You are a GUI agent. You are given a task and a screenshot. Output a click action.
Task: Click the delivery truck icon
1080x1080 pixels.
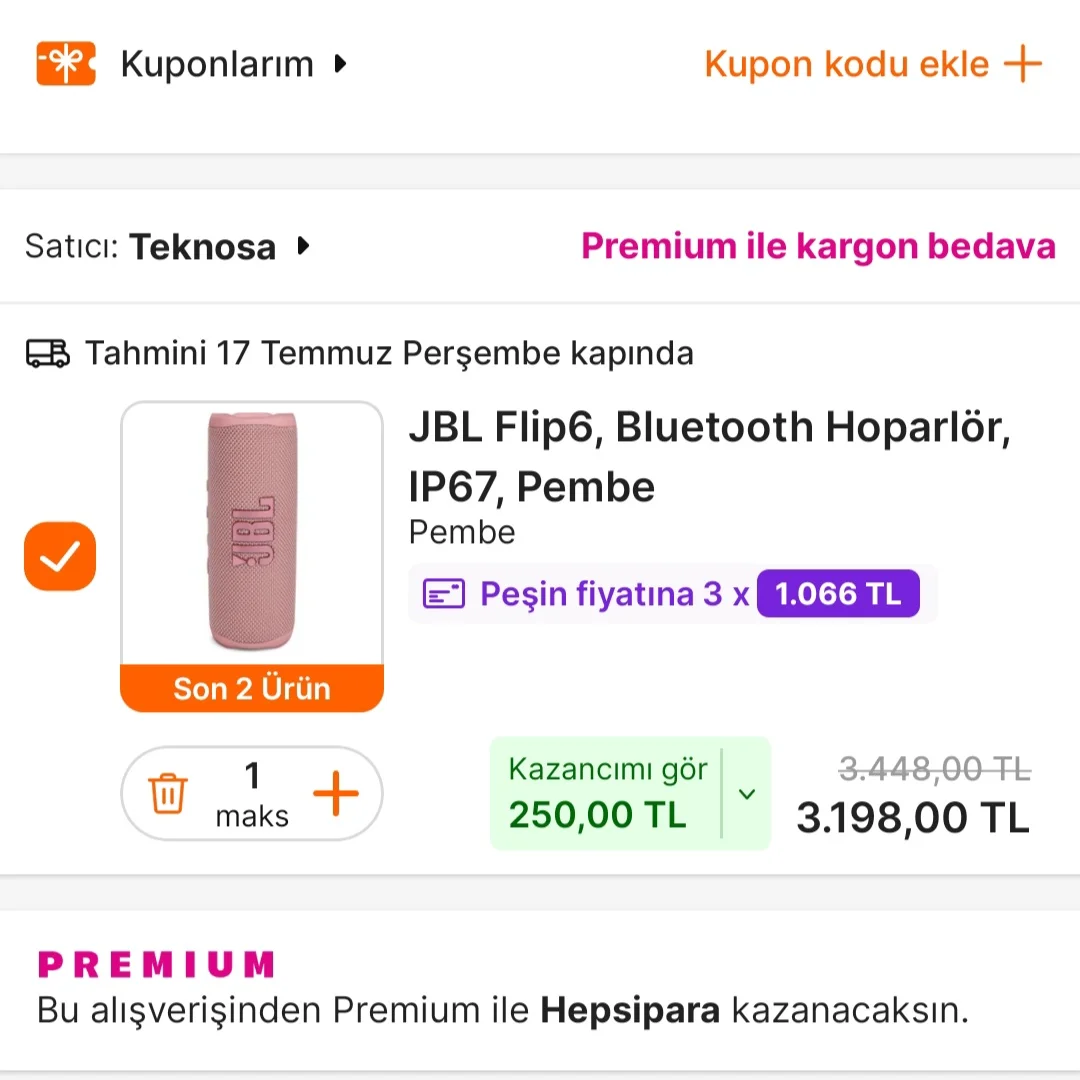[47, 353]
